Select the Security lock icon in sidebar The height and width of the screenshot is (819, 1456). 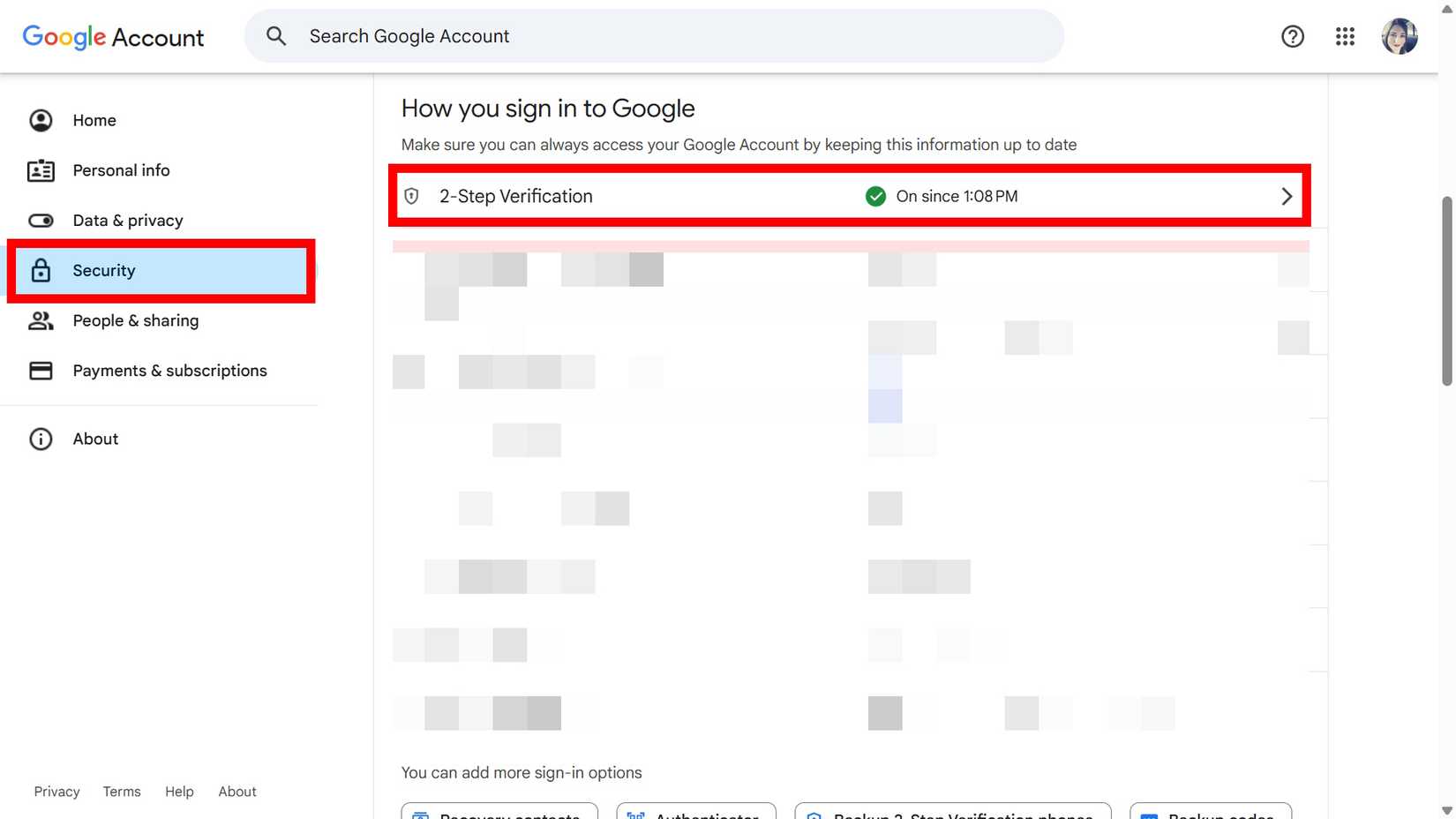pos(41,271)
